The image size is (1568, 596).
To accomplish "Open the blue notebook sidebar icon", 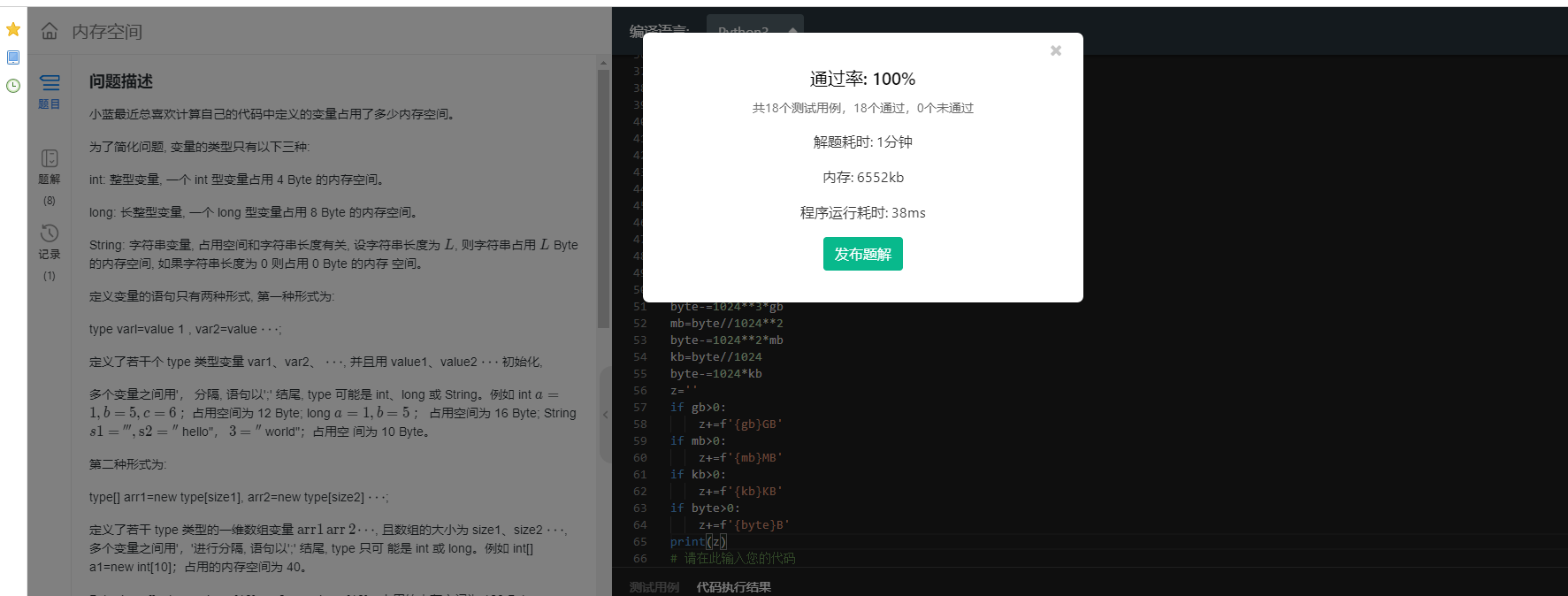I will click(13, 57).
